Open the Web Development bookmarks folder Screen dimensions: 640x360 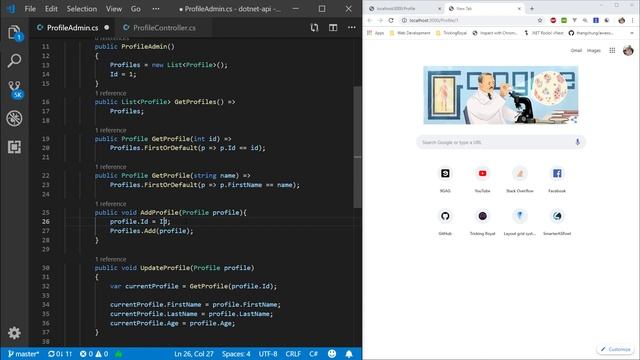click(410, 33)
